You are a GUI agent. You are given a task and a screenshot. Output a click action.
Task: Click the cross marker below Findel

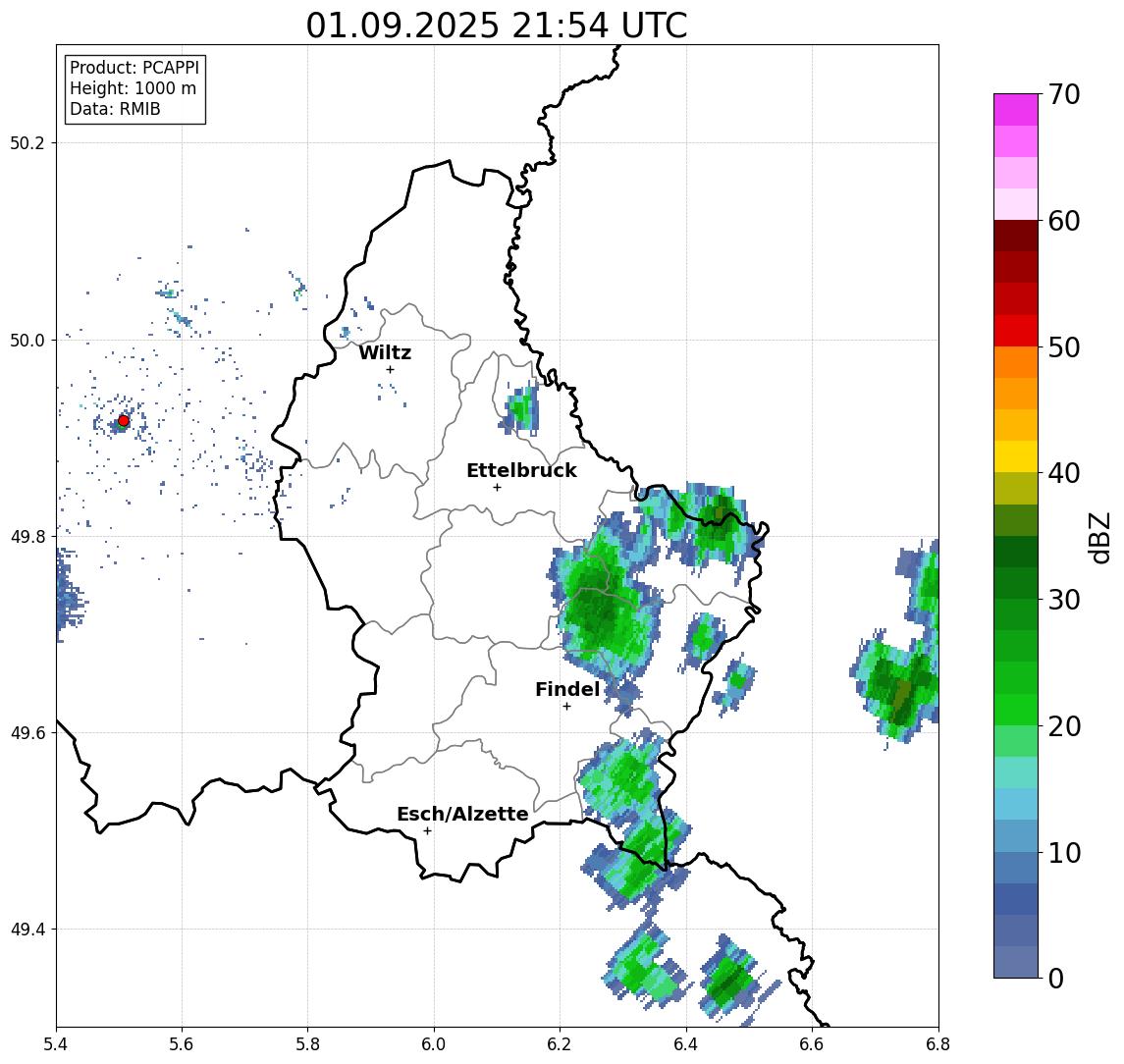[566, 707]
